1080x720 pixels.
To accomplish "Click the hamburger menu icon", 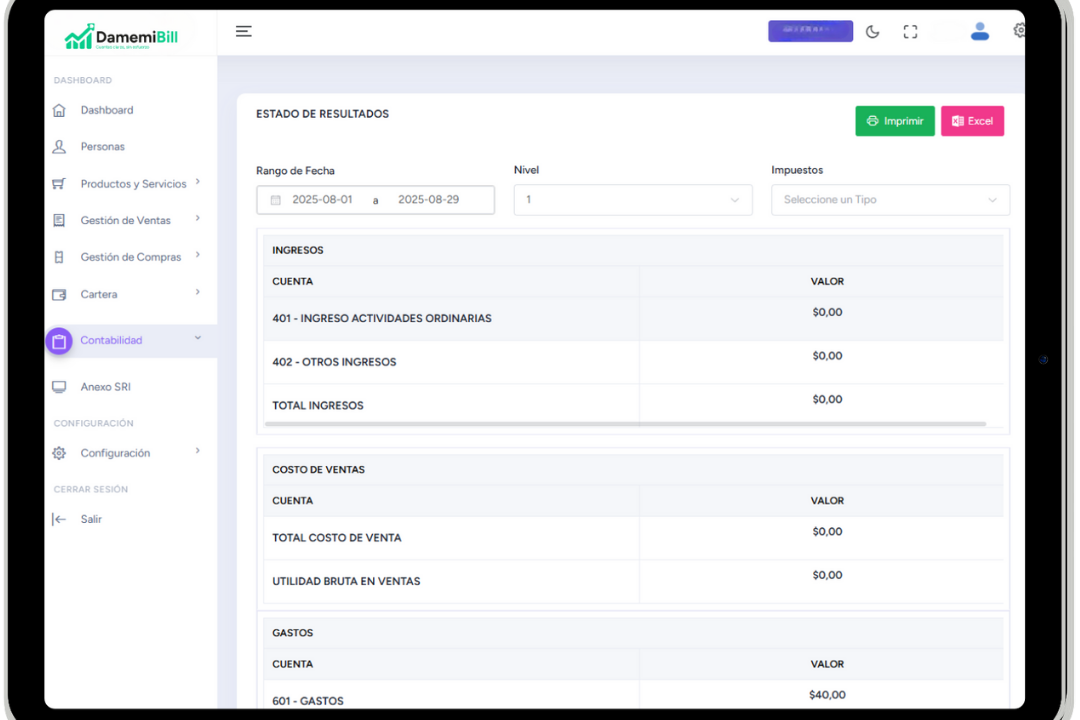I will [243, 31].
